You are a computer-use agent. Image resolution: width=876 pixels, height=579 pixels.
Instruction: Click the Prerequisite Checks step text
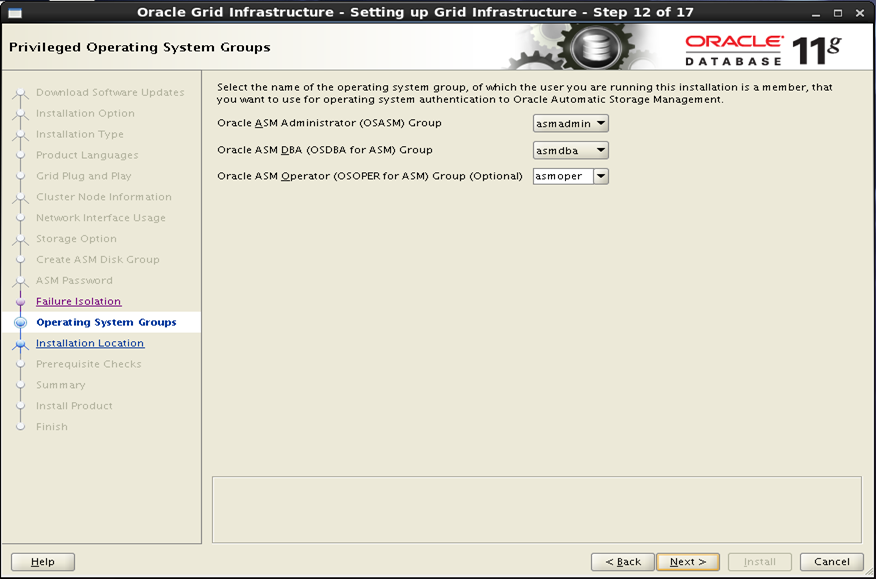pos(89,364)
